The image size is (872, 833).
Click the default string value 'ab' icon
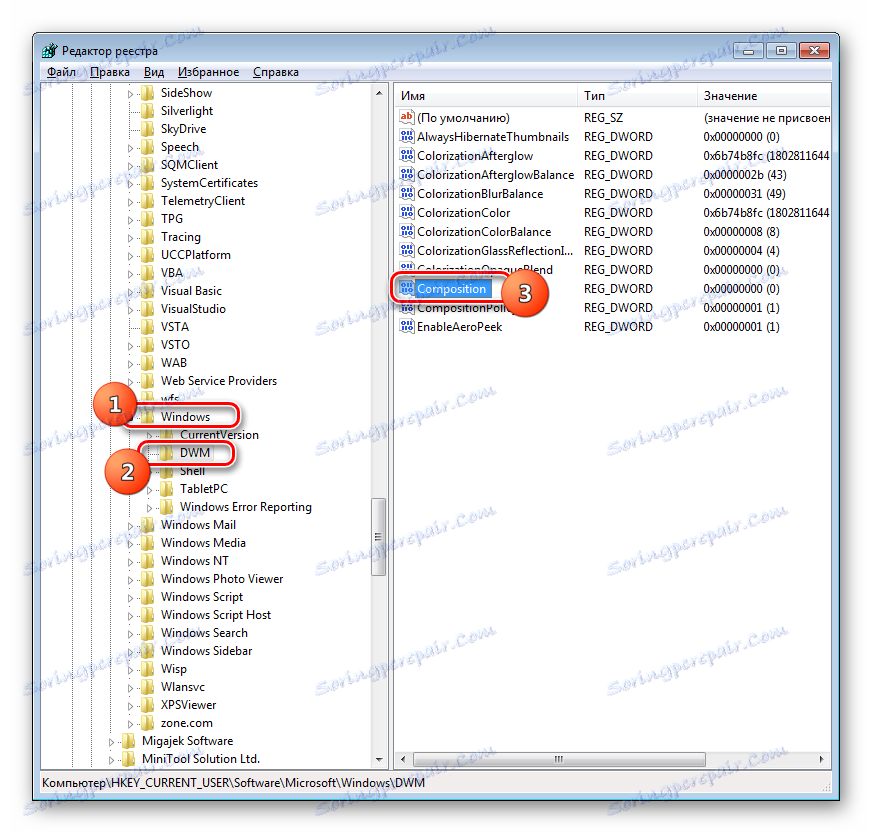(x=407, y=117)
